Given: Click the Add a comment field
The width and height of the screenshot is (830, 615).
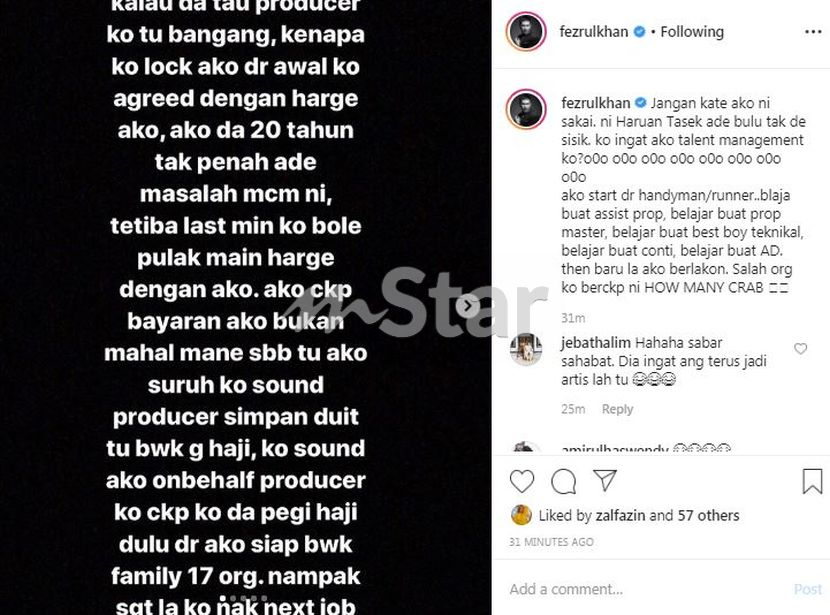Looking at the screenshot, I should [646, 589].
